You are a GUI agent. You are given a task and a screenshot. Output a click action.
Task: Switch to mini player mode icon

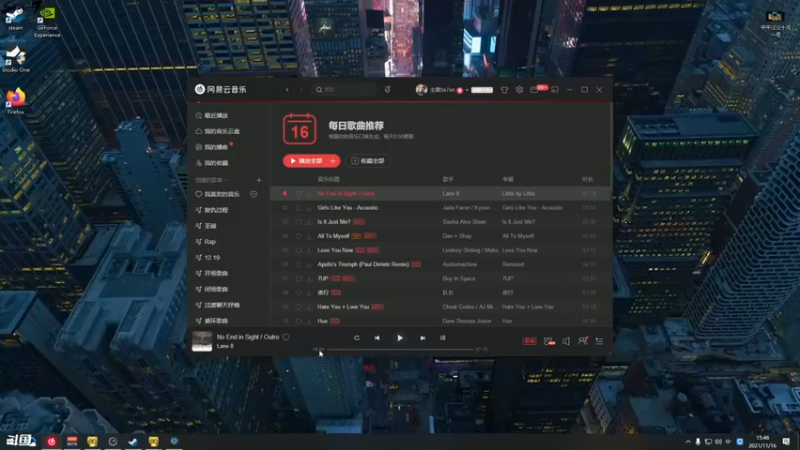tap(555, 90)
